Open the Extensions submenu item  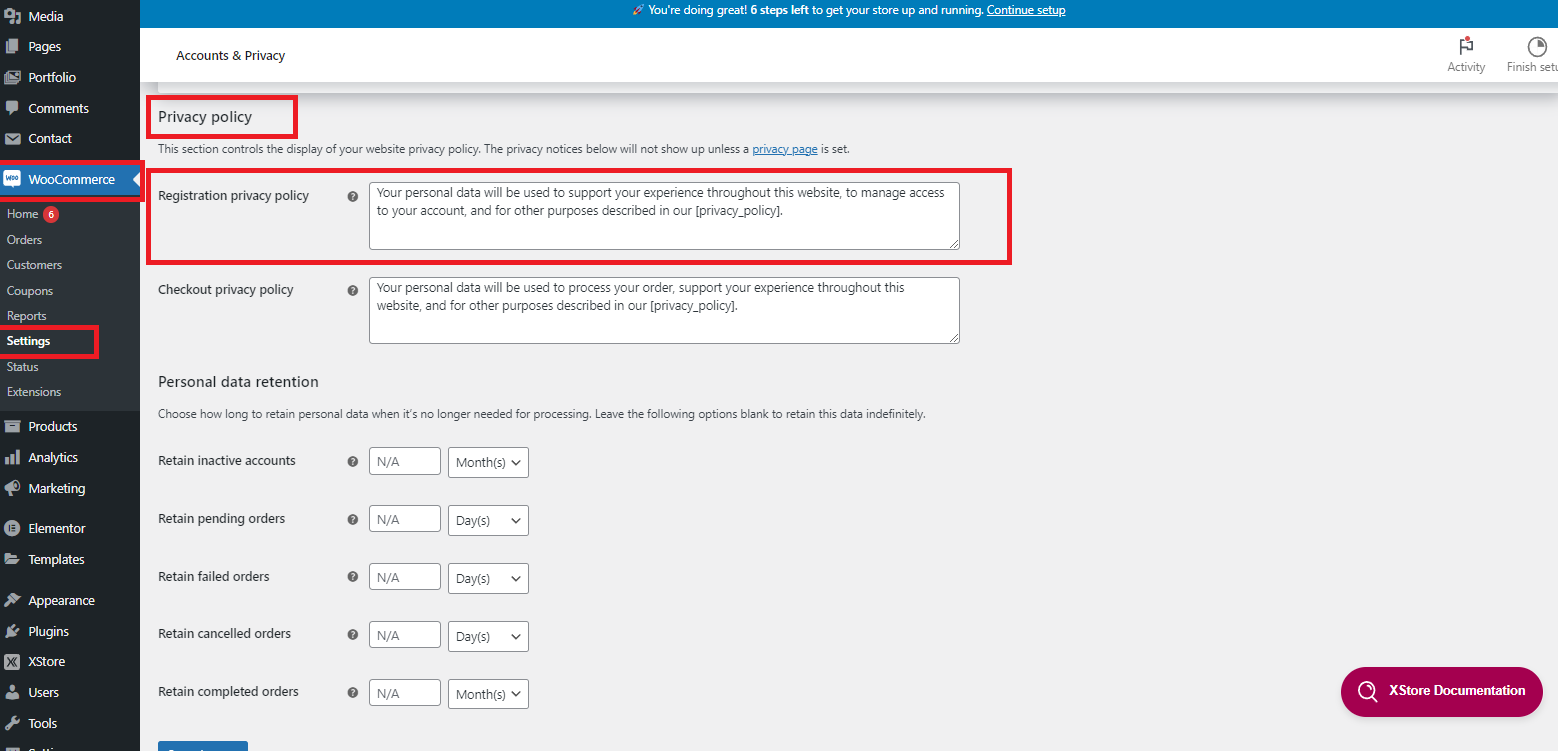(34, 392)
